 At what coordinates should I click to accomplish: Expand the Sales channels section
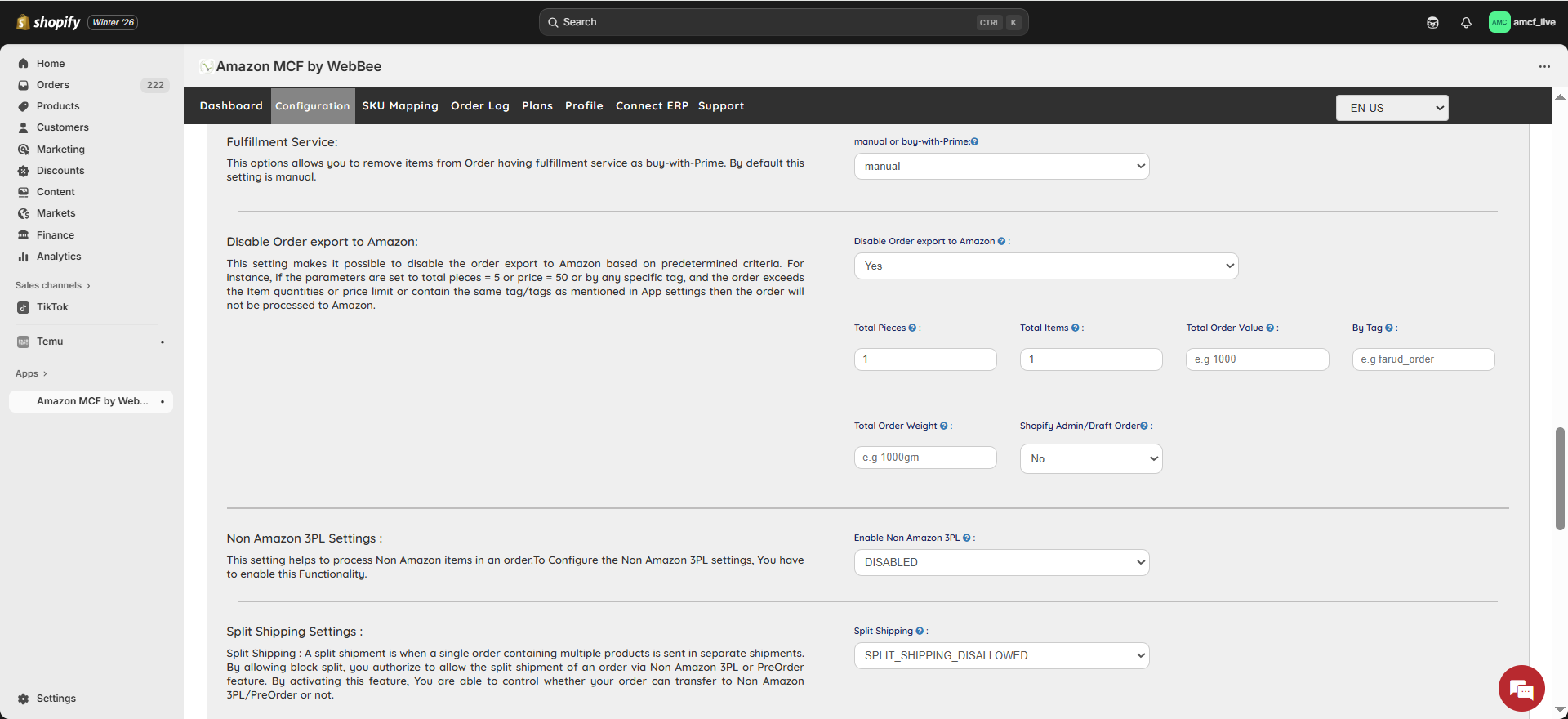(x=52, y=286)
